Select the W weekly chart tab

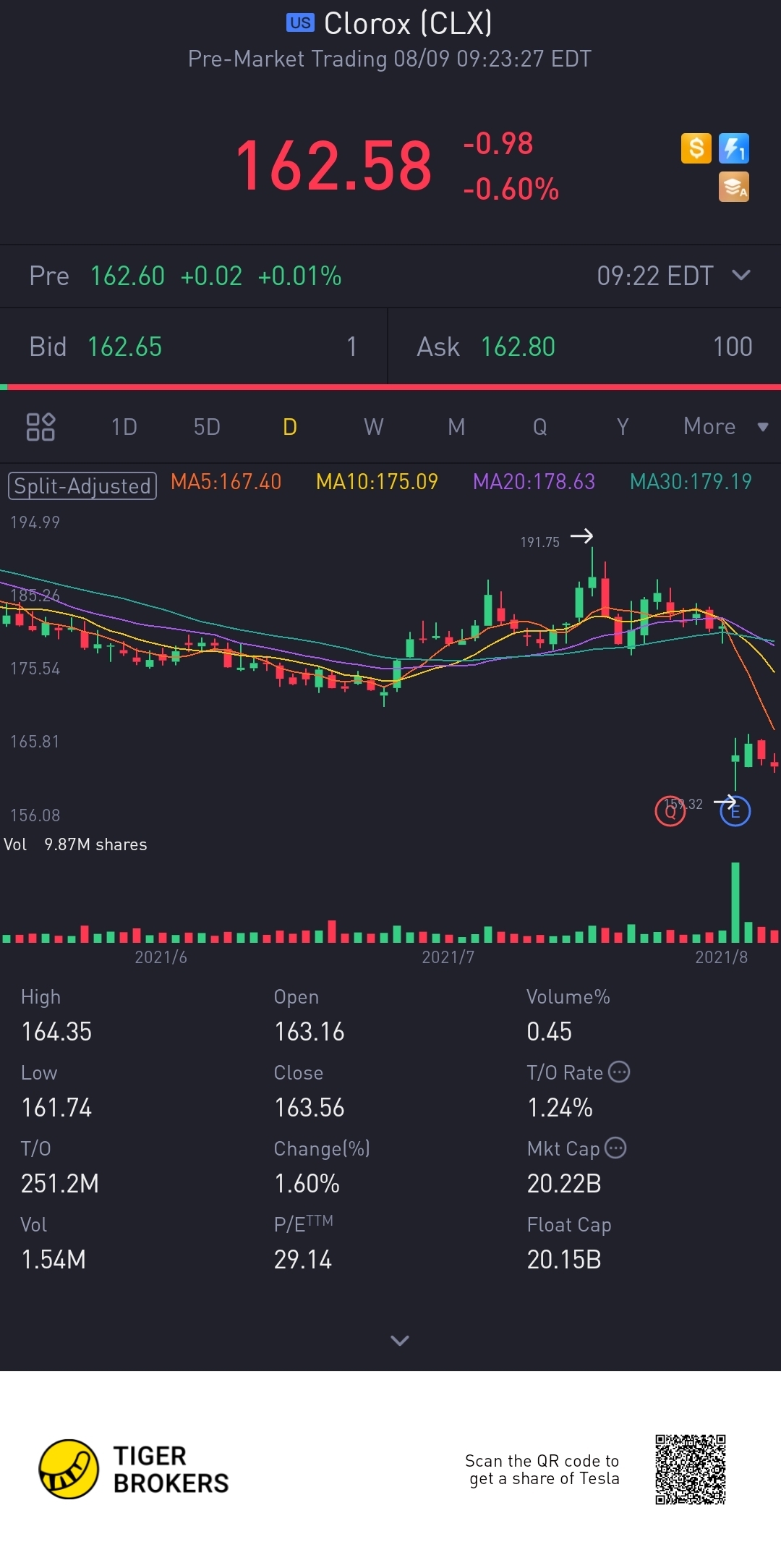coord(374,427)
